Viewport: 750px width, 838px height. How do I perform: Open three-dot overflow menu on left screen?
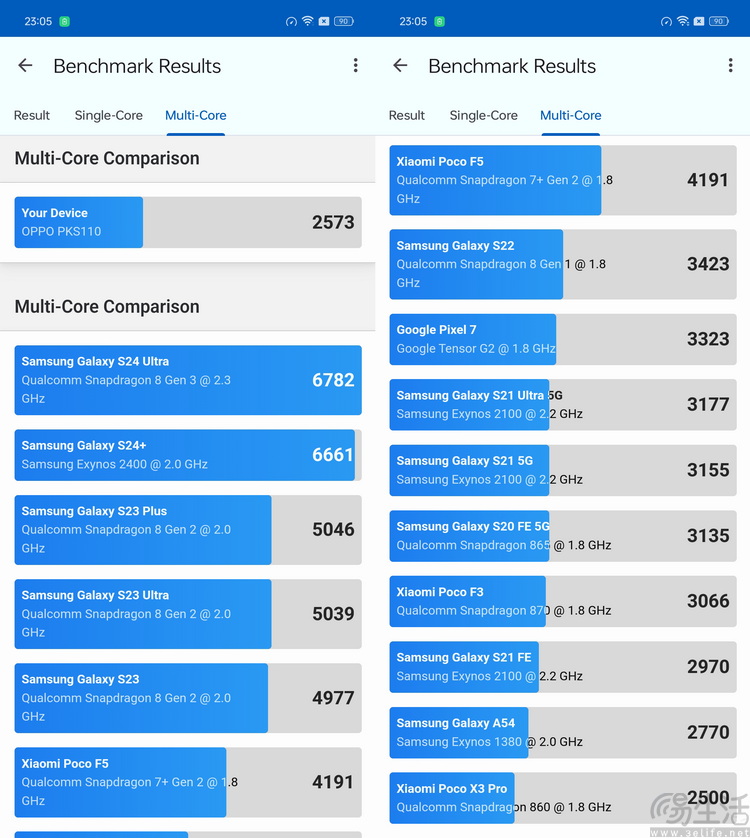355,66
